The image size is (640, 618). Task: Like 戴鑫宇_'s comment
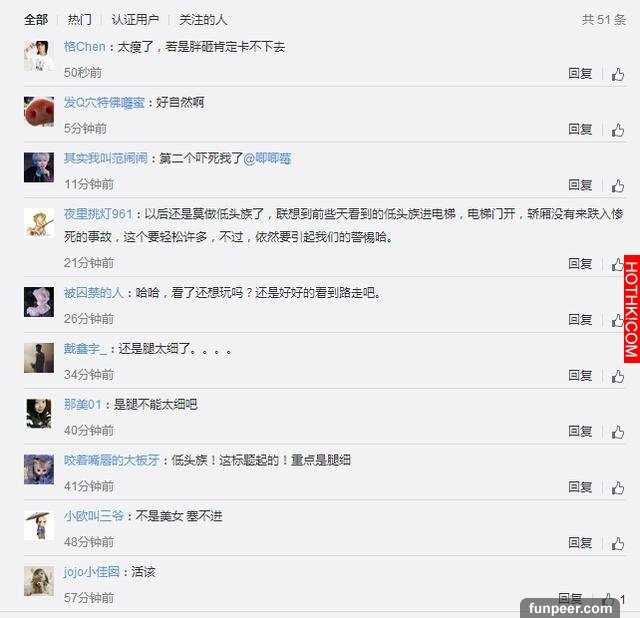point(618,376)
